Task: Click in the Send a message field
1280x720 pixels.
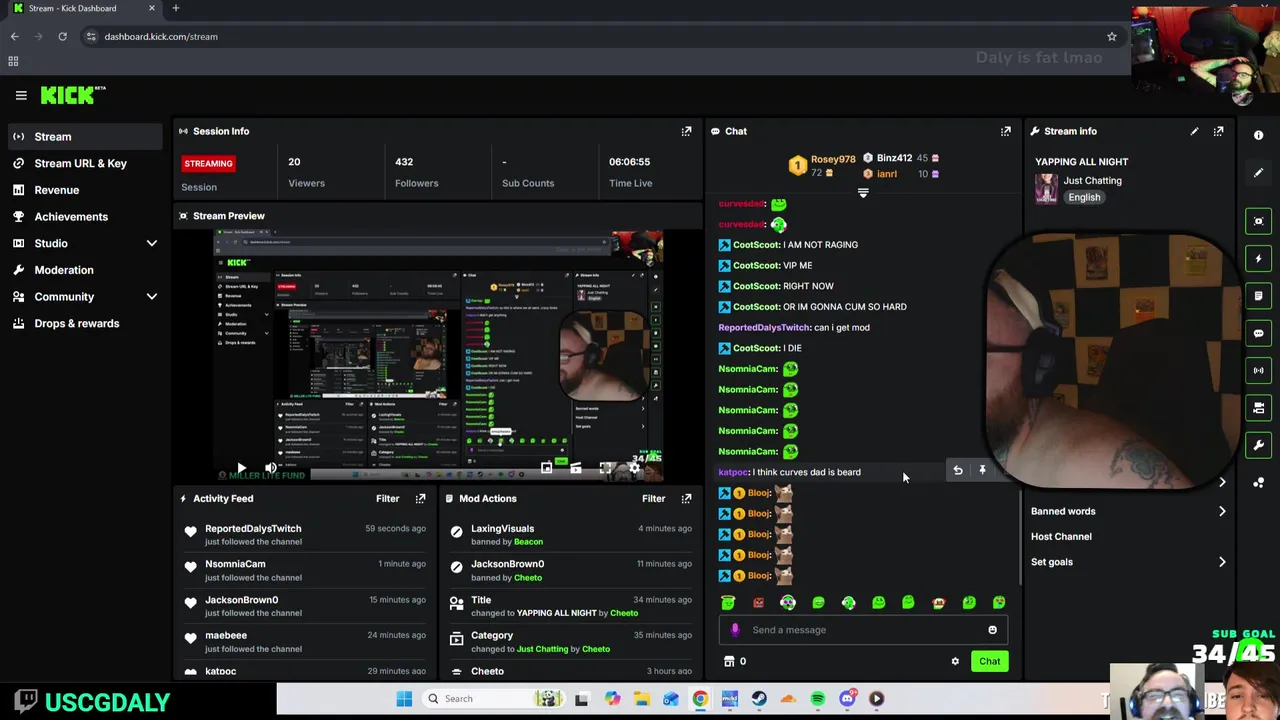Action: 865,630
